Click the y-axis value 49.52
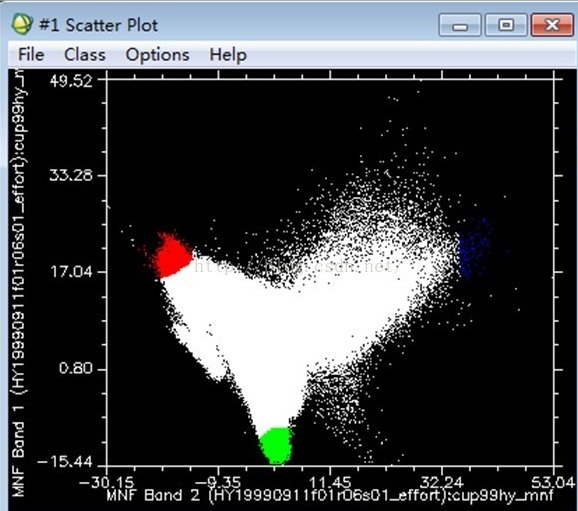Image resolution: width=578 pixels, height=511 pixels. pos(72,81)
